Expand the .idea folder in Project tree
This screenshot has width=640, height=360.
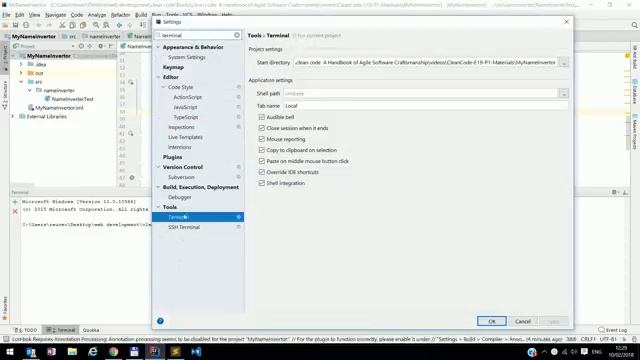click(21, 64)
